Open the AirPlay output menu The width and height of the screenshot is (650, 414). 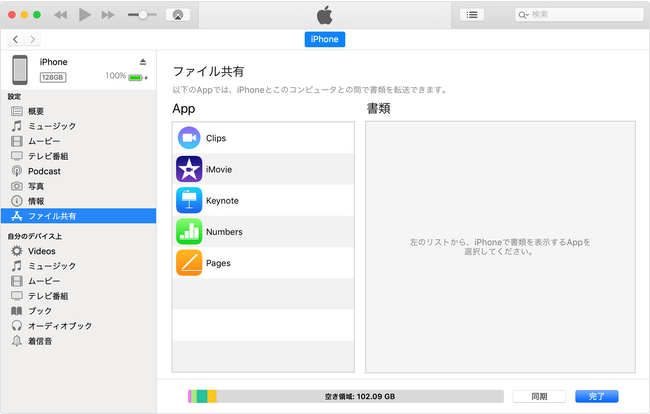[x=178, y=15]
